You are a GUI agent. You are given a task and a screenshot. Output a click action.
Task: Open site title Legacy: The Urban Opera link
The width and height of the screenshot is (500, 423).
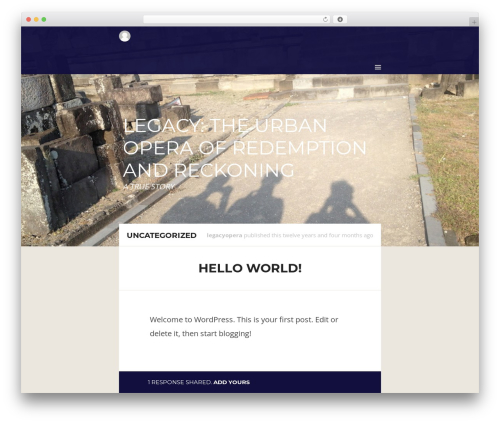[x=245, y=148]
